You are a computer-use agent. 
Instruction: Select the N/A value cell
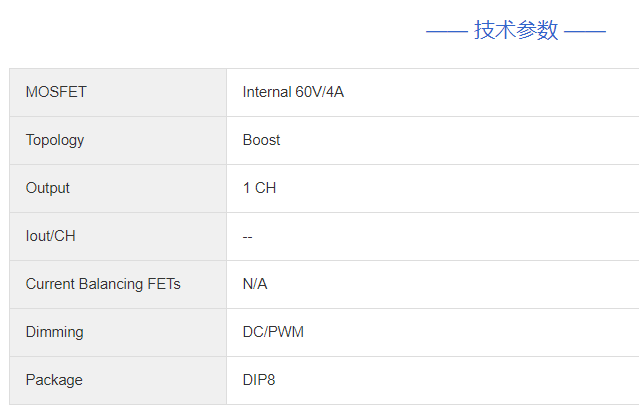(255, 284)
